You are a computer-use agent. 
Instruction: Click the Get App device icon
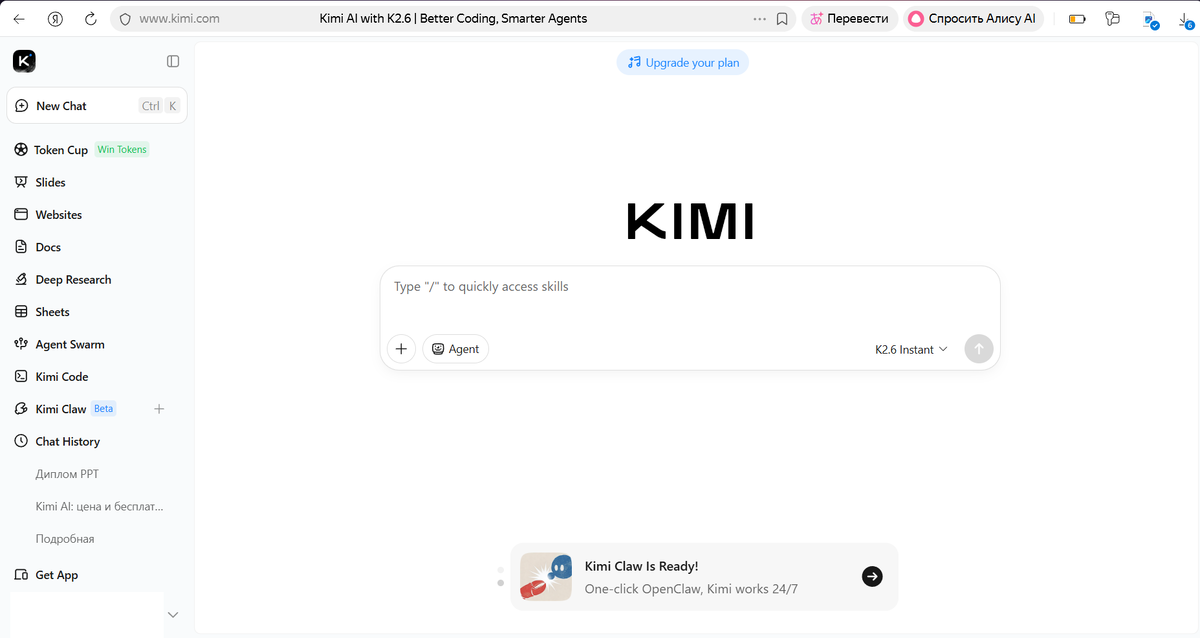[x=21, y=575]
